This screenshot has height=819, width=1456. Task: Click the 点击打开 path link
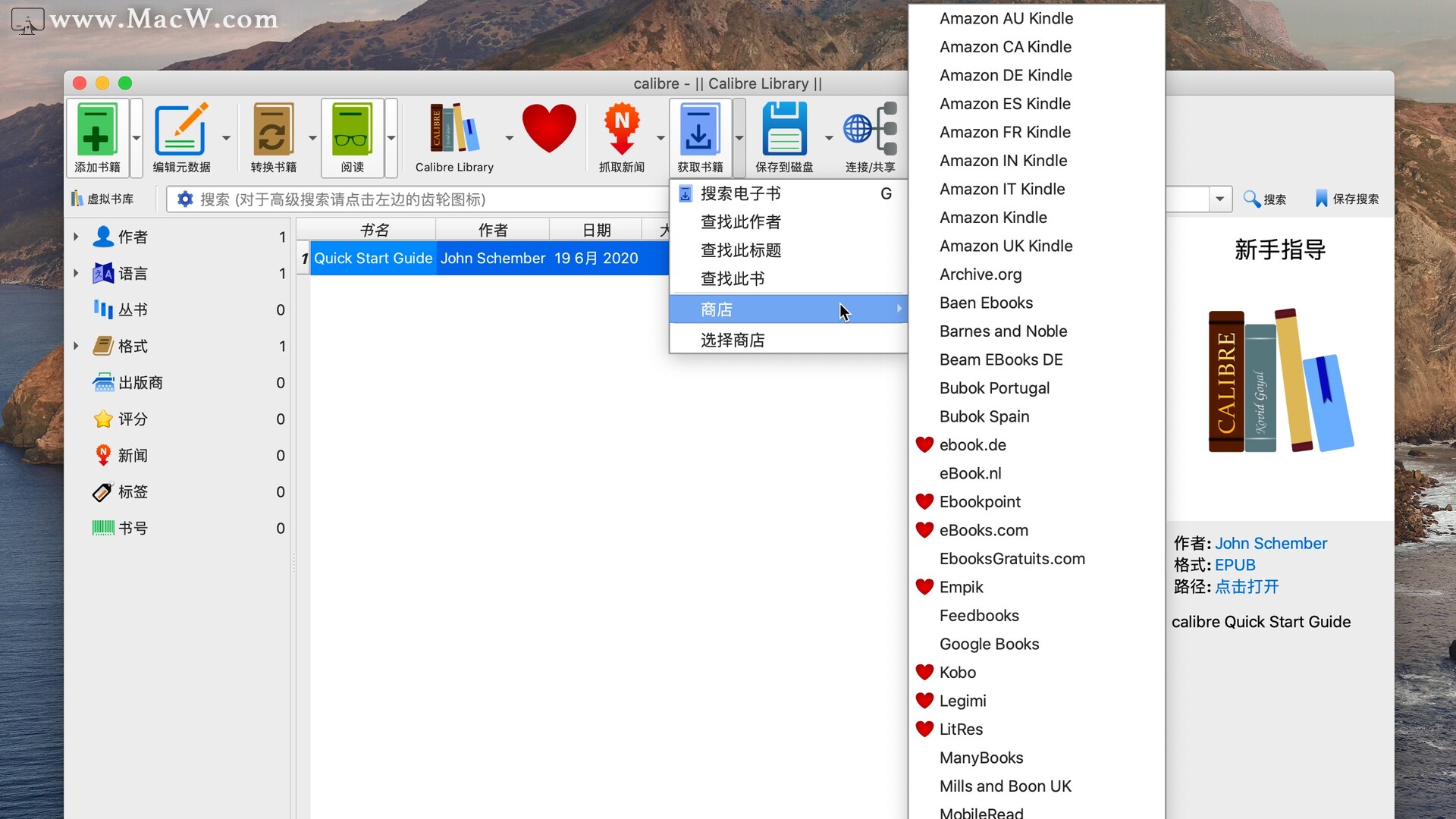point(1247,586)
